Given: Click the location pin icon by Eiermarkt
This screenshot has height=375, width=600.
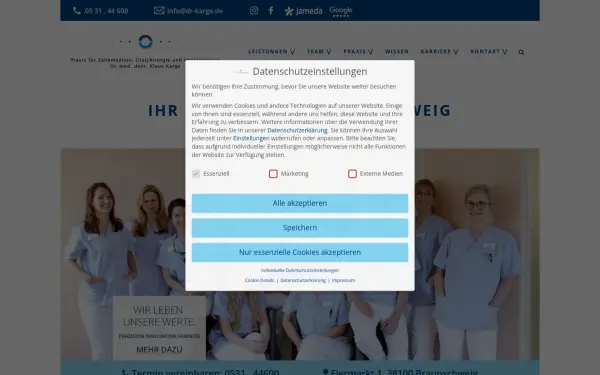Looking at the screenshot, I should pos(325,372).
